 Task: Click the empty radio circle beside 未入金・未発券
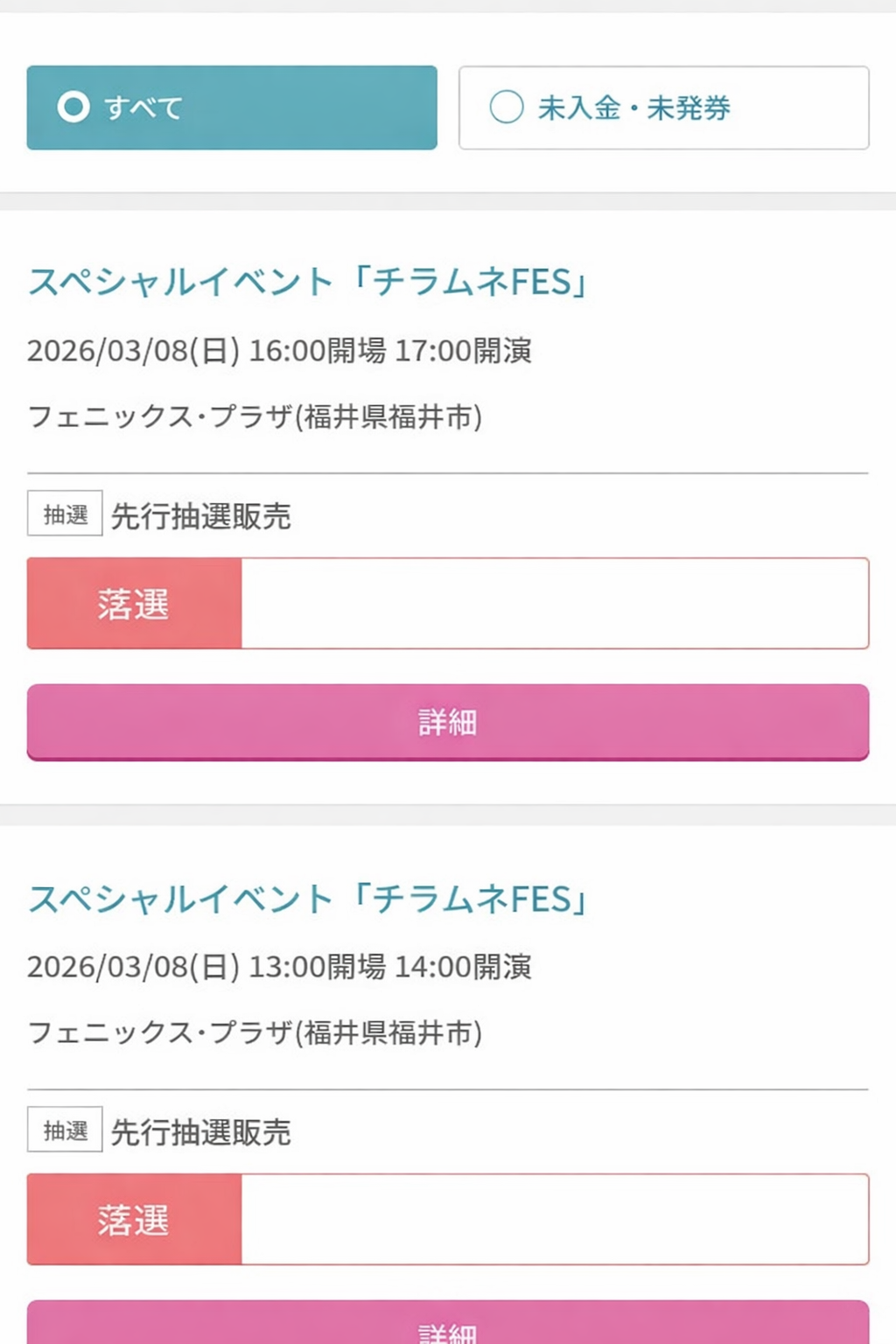507,107
